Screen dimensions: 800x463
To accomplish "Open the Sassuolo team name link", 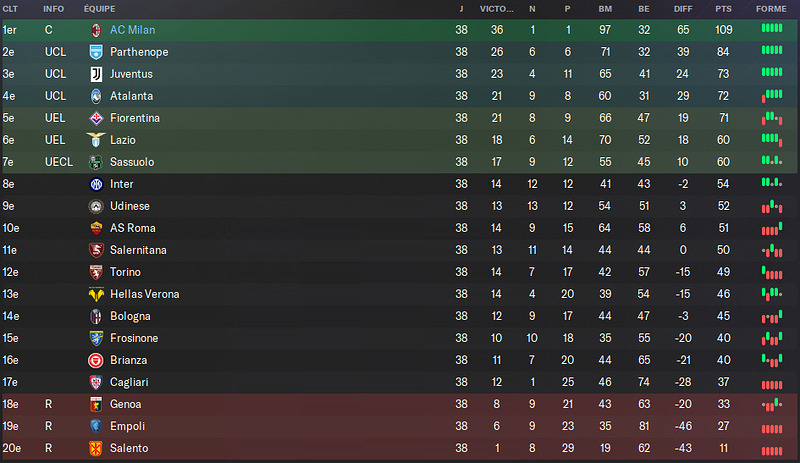I will [x=132, y=162].
